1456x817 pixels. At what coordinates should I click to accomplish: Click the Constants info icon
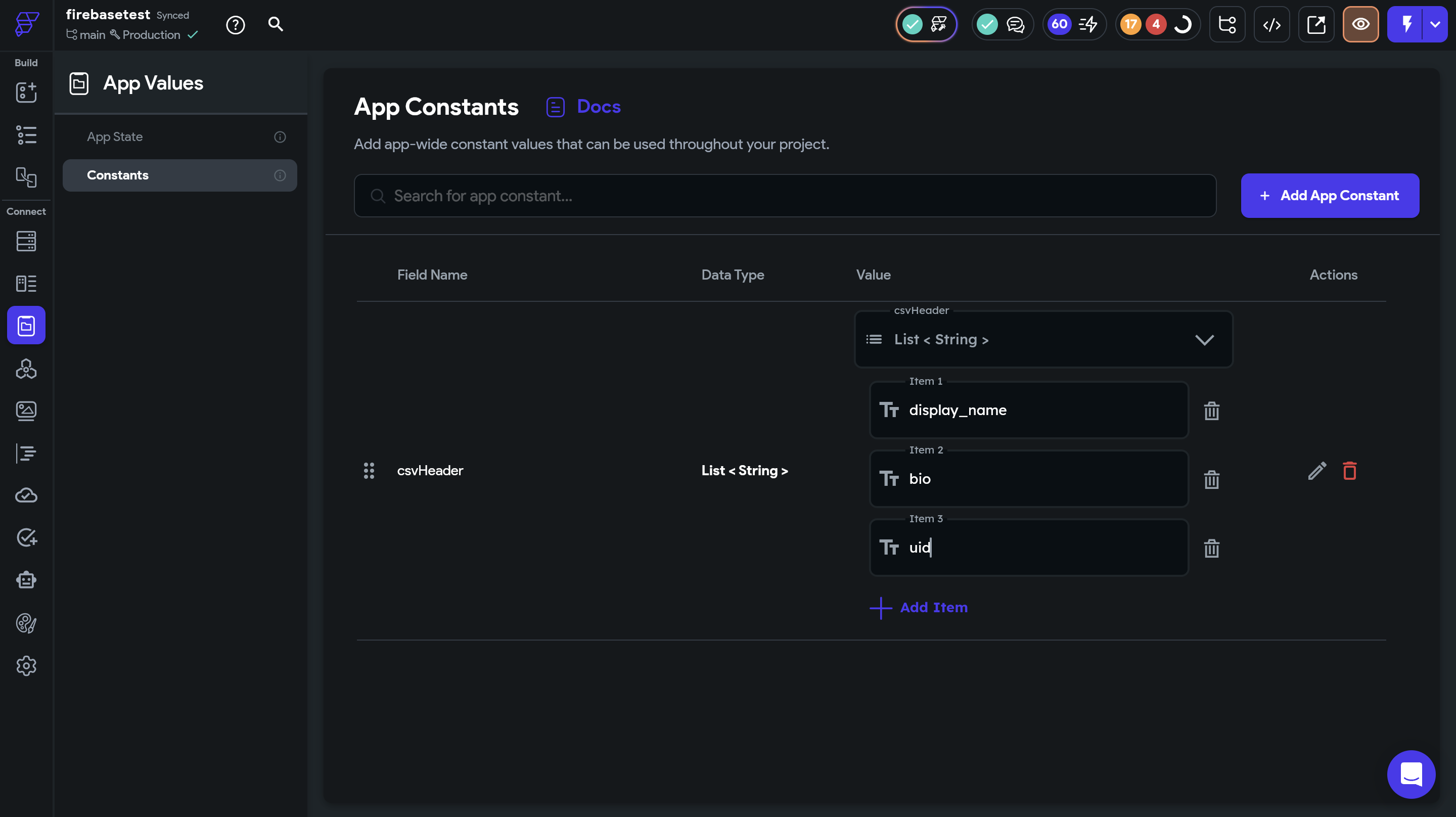click(x=280, y=175)
